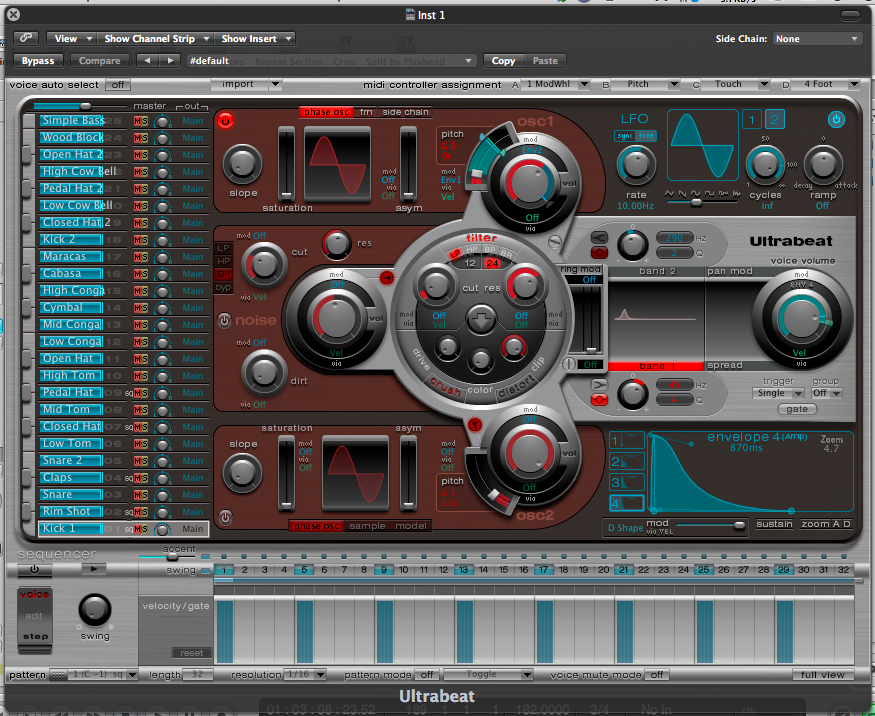Screen dimensions: 875x716
Task: Switch oscillator 1 to fm mode
Action: (366, 112)
